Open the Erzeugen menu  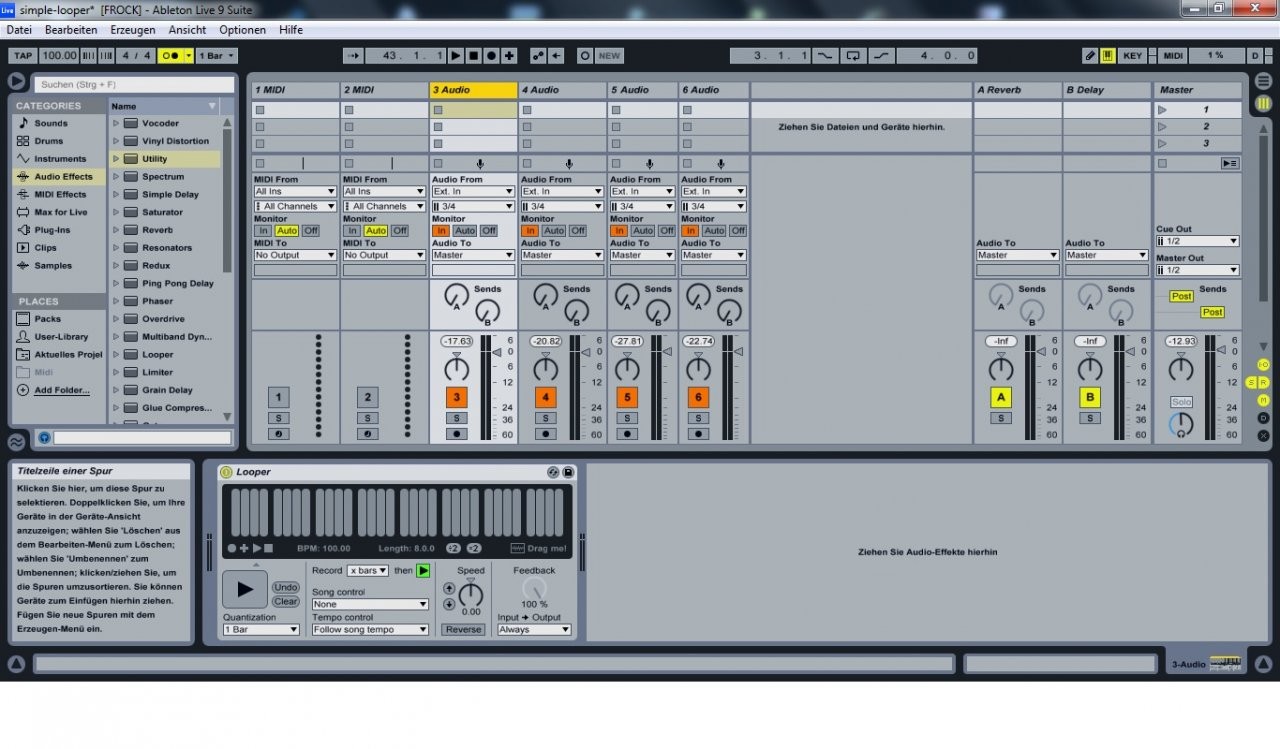[x=133, y=30]
